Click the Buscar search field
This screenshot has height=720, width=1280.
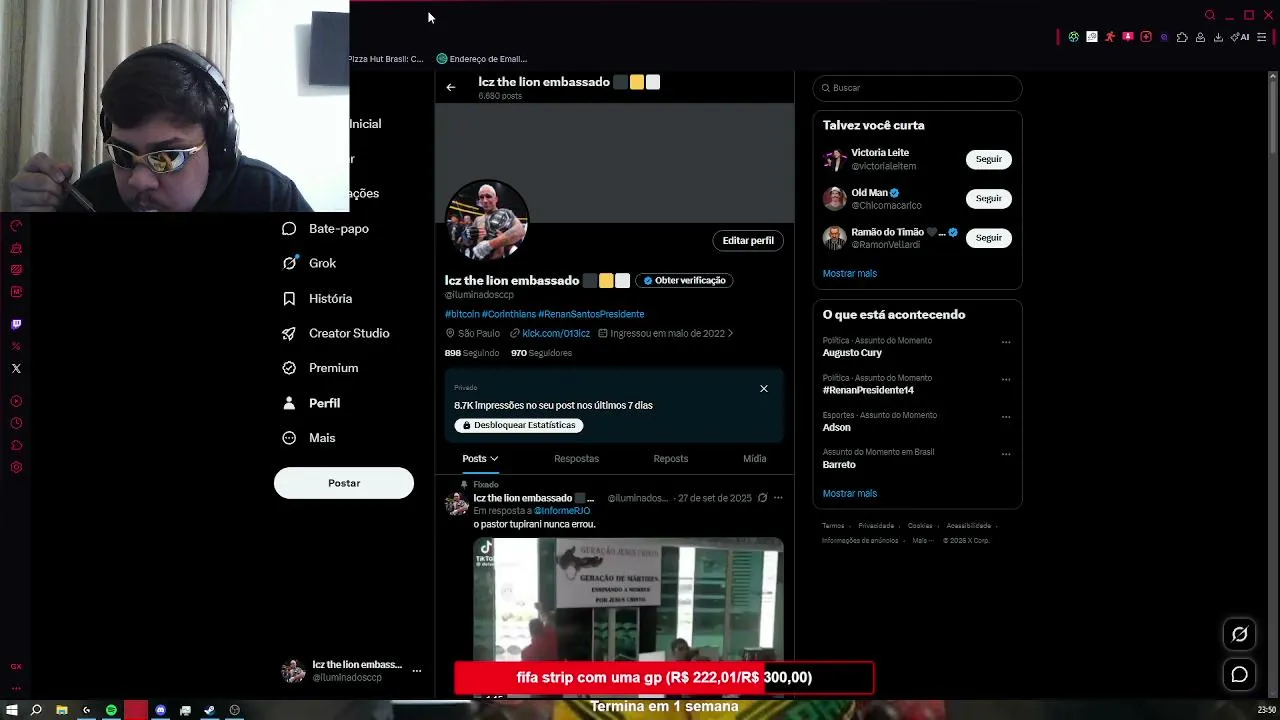(917, 88)
